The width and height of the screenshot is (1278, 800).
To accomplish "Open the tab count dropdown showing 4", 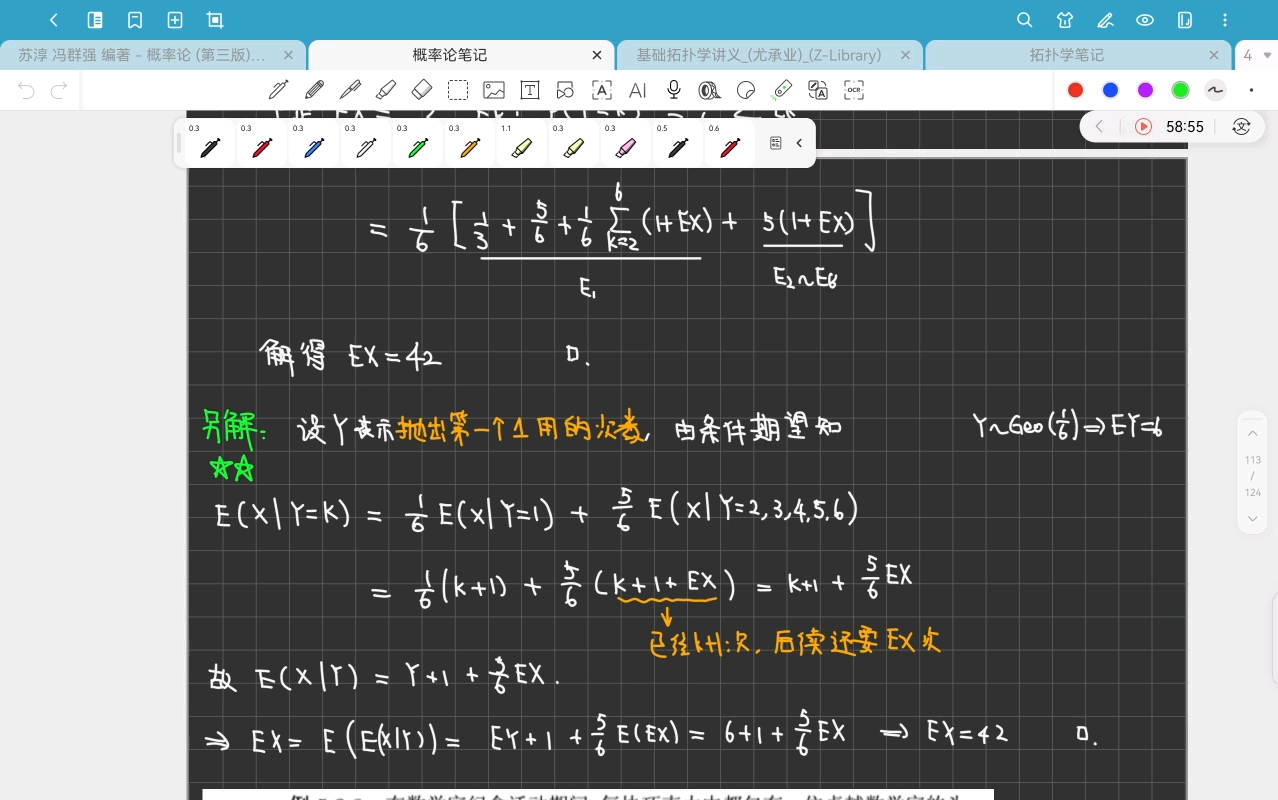I will [1257, 55].
